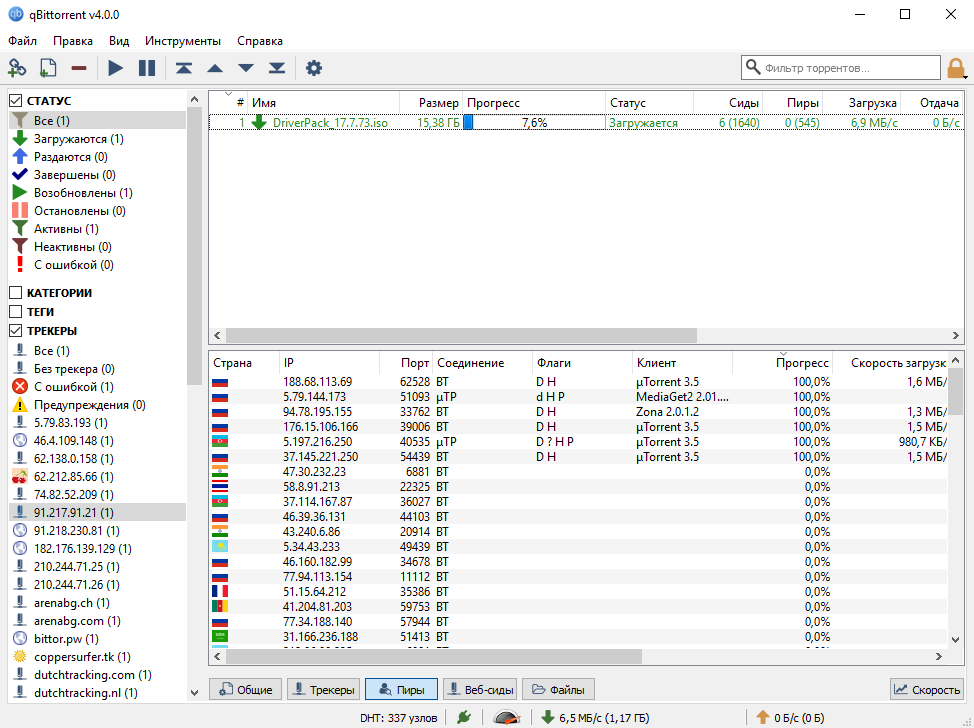Click the orange upload speed arrow in status bar
The image size is (974, 728).
[x=763, y=717]
